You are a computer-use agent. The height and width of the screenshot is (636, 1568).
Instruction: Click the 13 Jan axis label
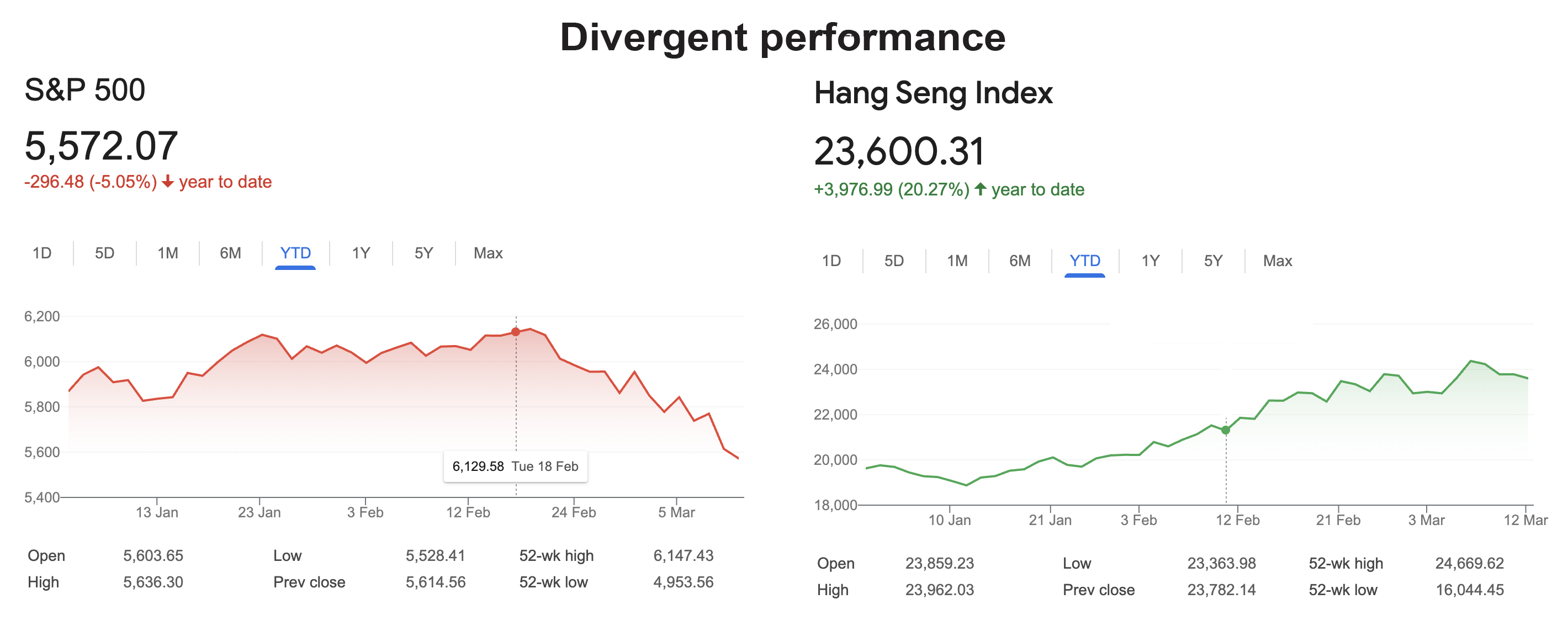(x=157, y=512)
